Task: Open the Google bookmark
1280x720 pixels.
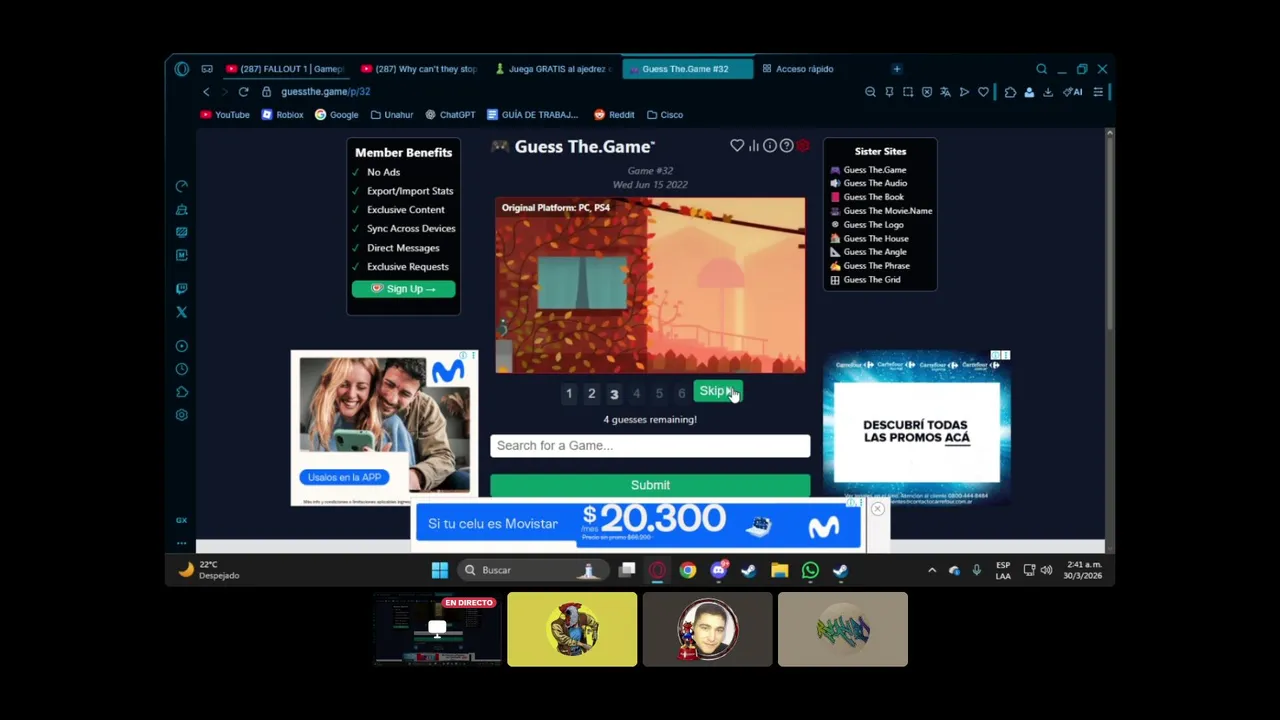Action: pyautogui.click(x=336, y=115)
